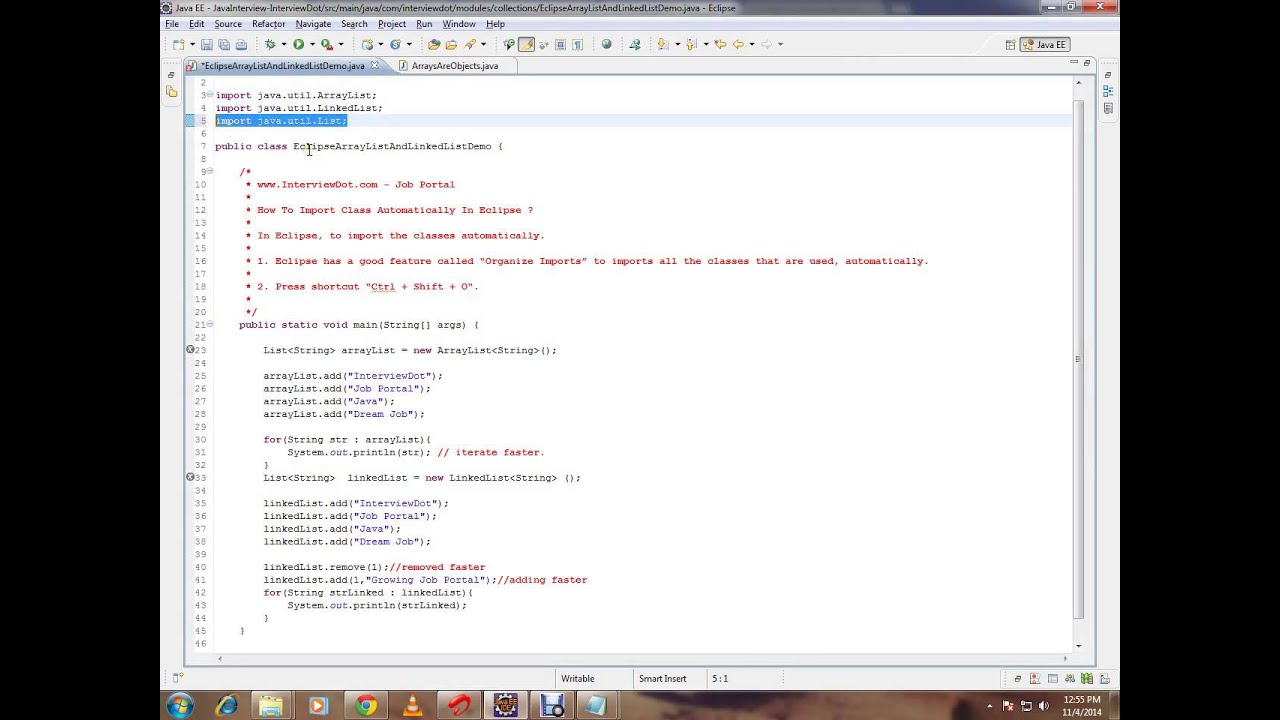
Task: Expand the New Java Class dropdown arrow
Action: point(408,44)
